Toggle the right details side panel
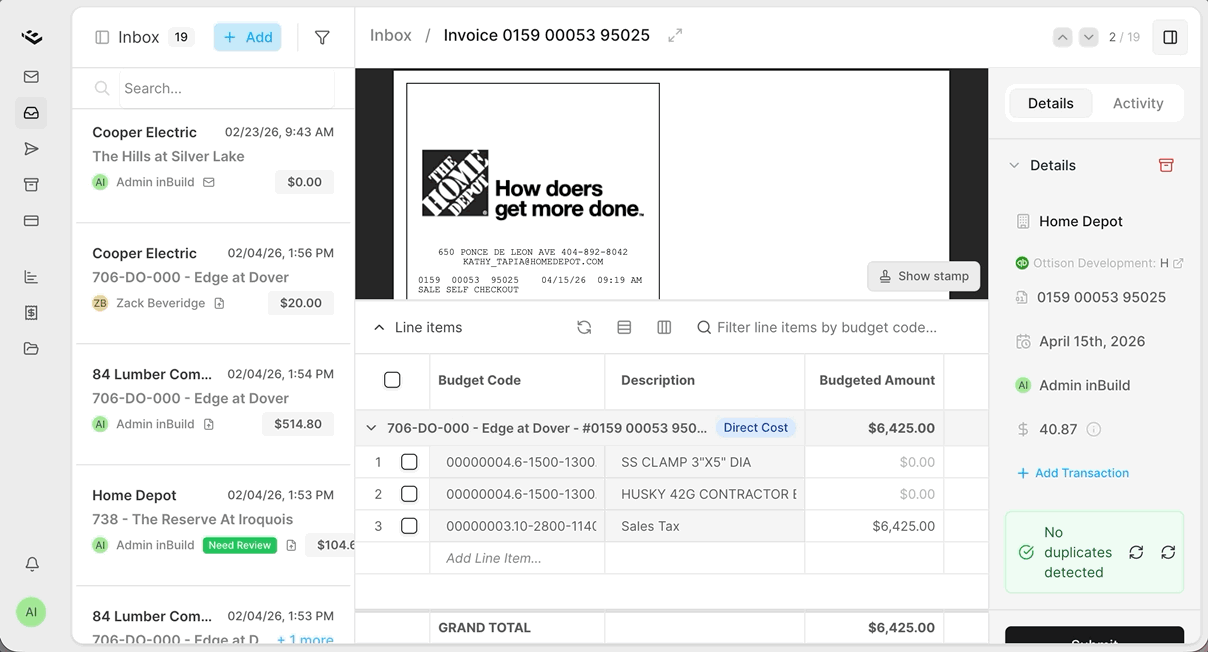This screenshot has height=652, width=1208. point(1170,37)
